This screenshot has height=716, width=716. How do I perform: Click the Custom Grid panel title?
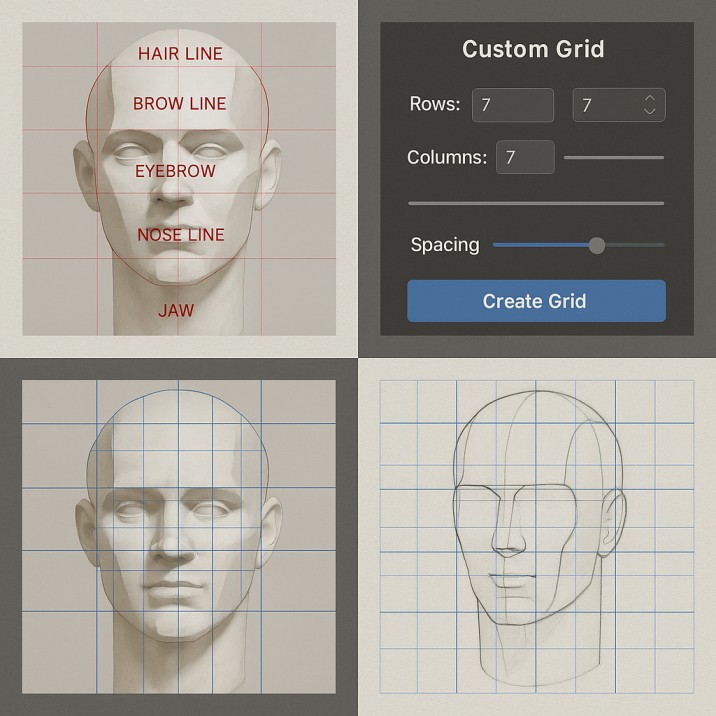tap(533, 49)
